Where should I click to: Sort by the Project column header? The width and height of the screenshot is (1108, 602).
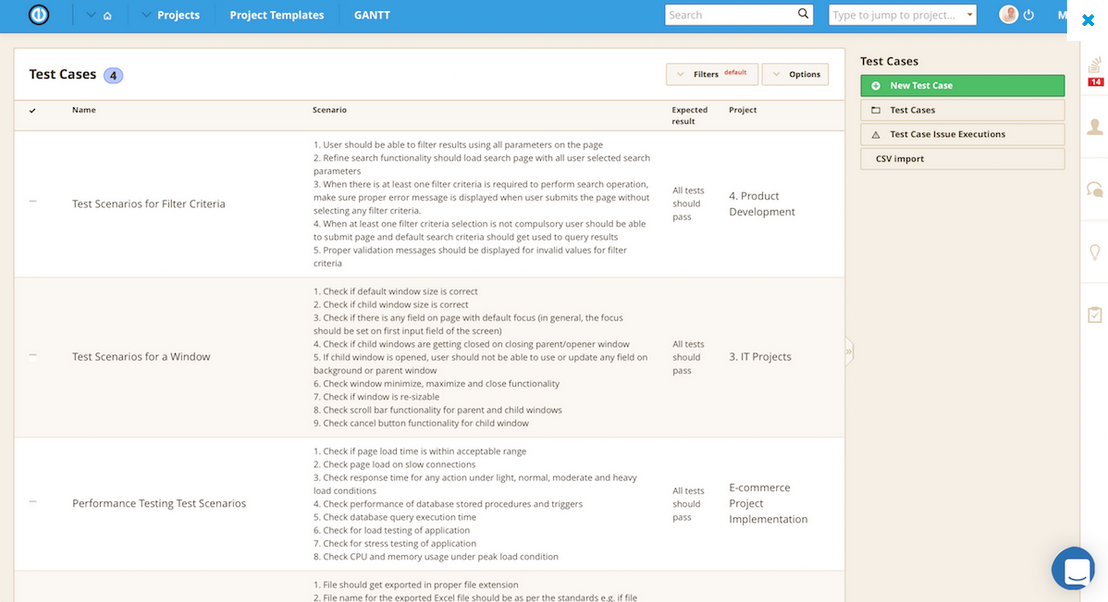click(x=743, y=110)
